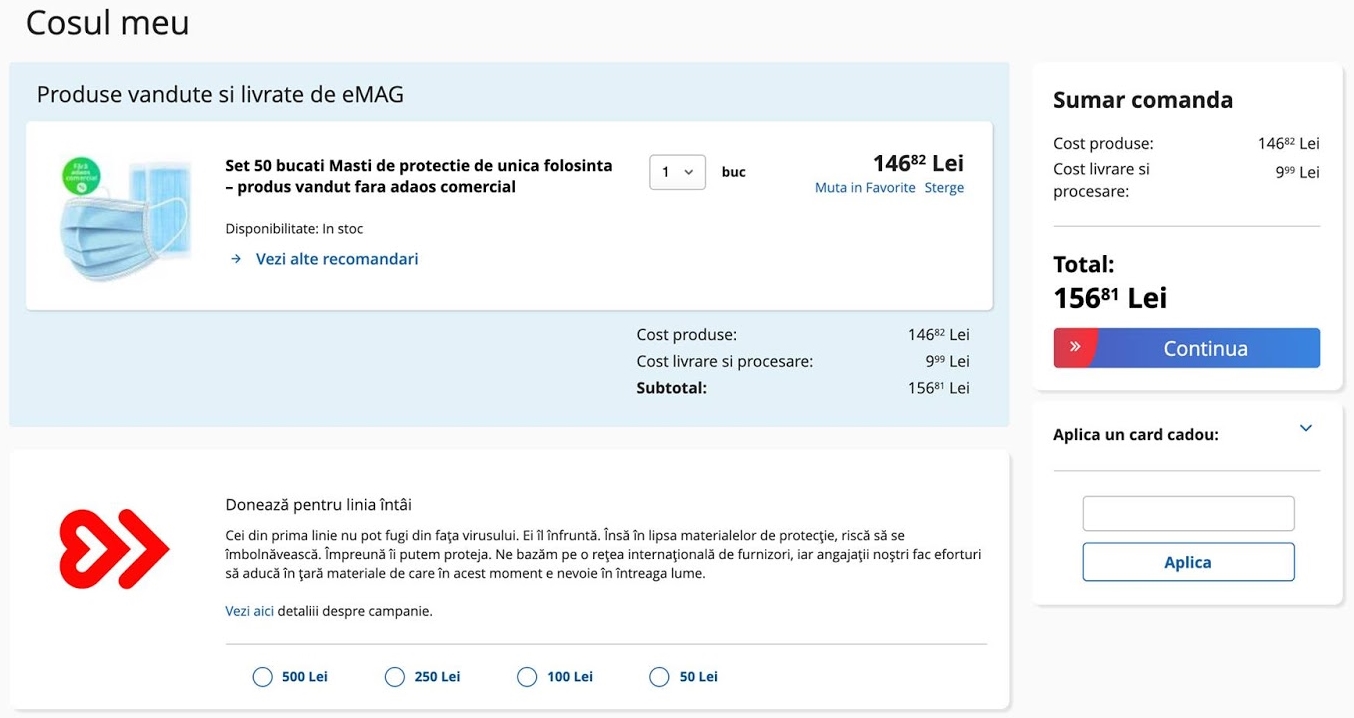1354x718 pixels.
Task: Focus the gift card code input field
Action: (1188, 513)
